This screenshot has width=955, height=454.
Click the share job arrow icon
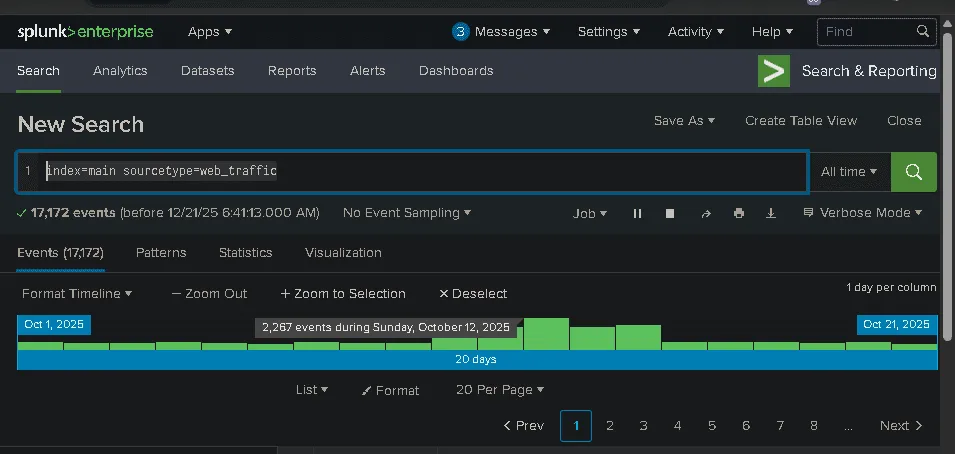705,213
